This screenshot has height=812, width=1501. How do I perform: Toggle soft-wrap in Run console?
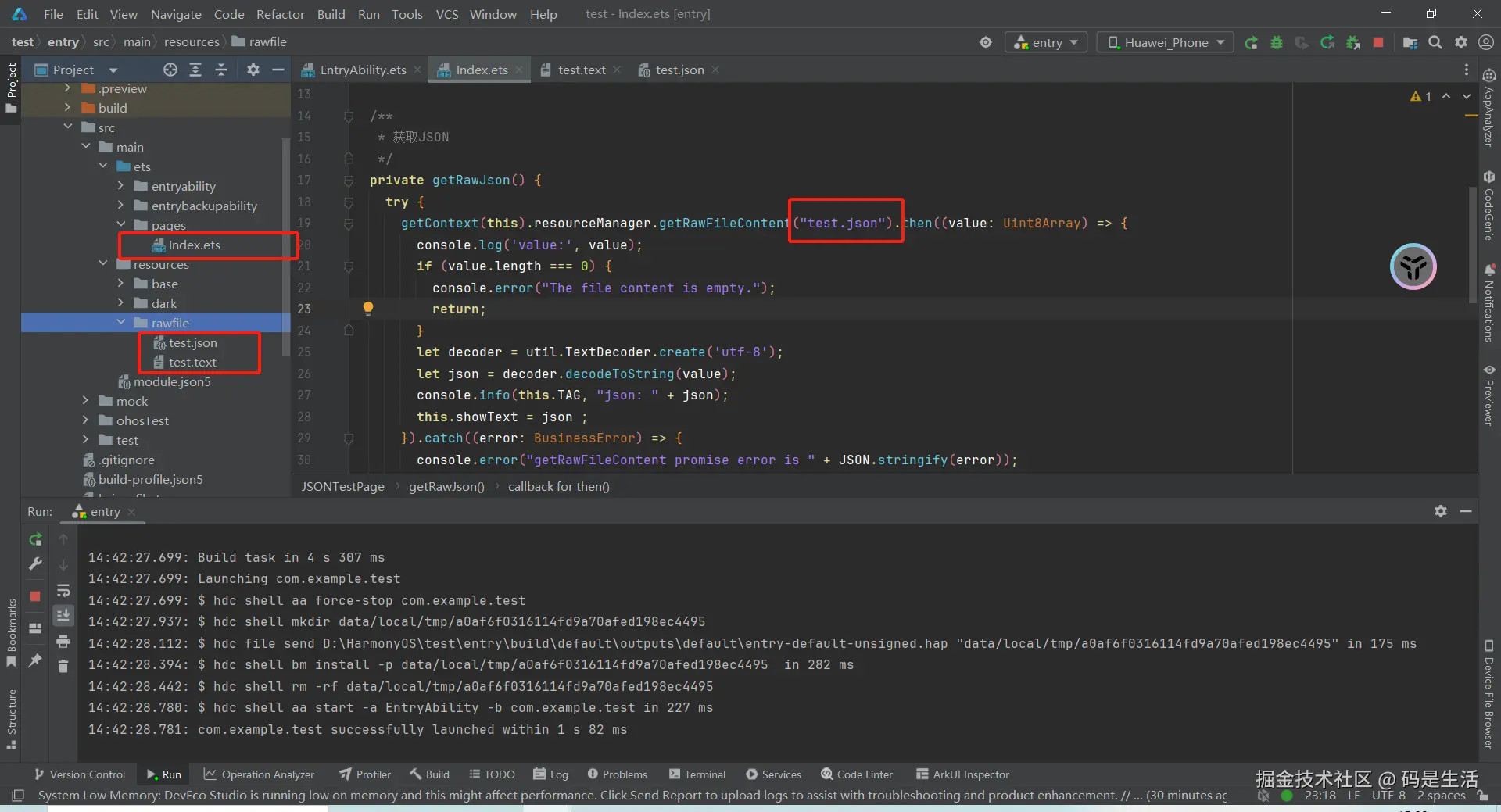(x=63, y=591)
